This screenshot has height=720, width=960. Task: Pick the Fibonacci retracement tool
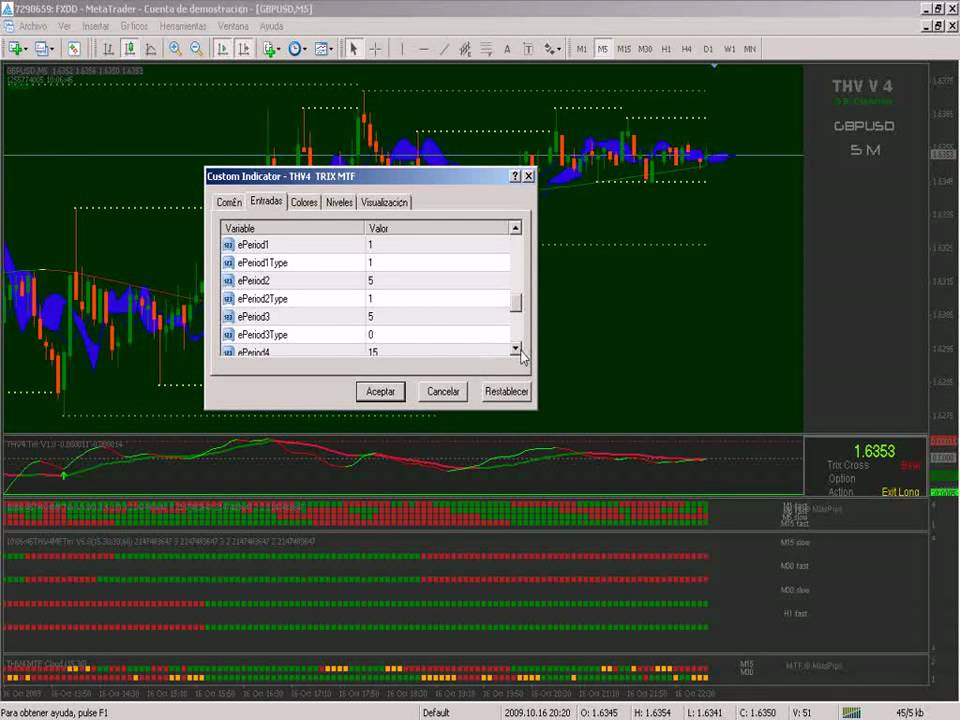pos(486,49)
